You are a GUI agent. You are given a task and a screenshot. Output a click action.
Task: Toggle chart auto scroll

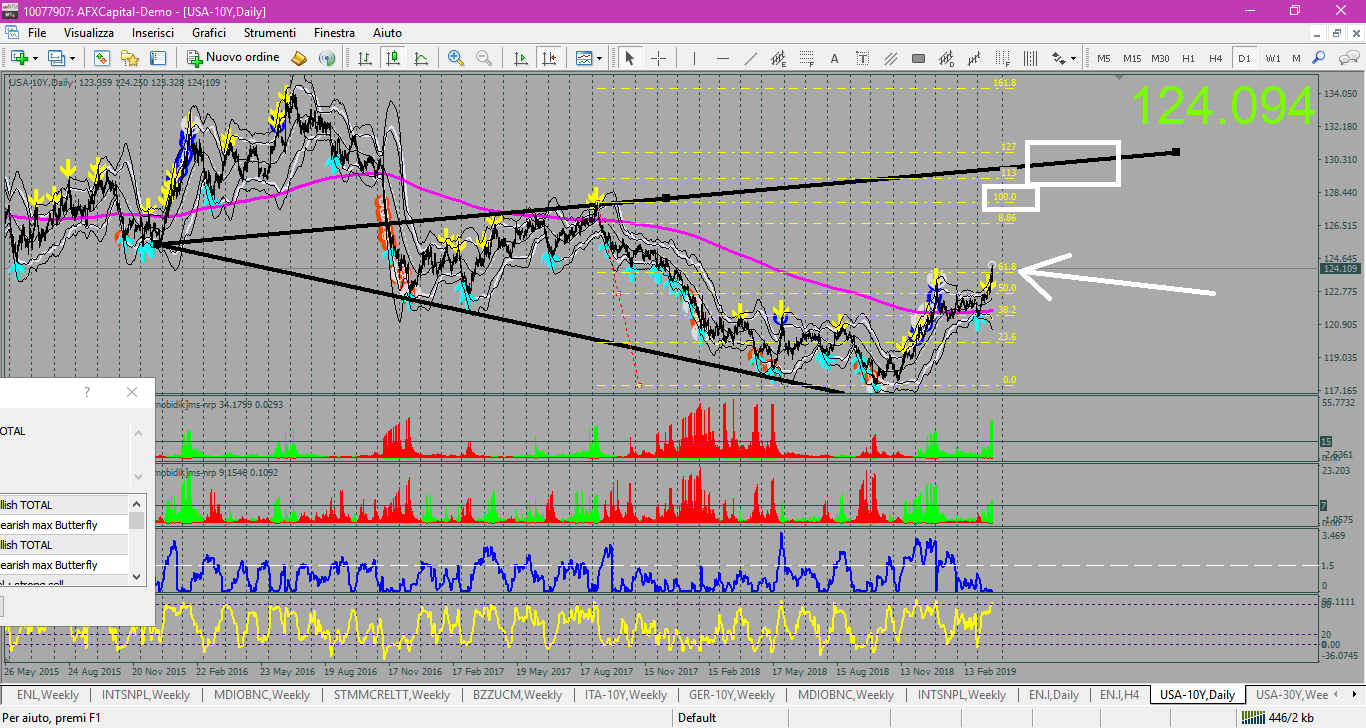520,58
